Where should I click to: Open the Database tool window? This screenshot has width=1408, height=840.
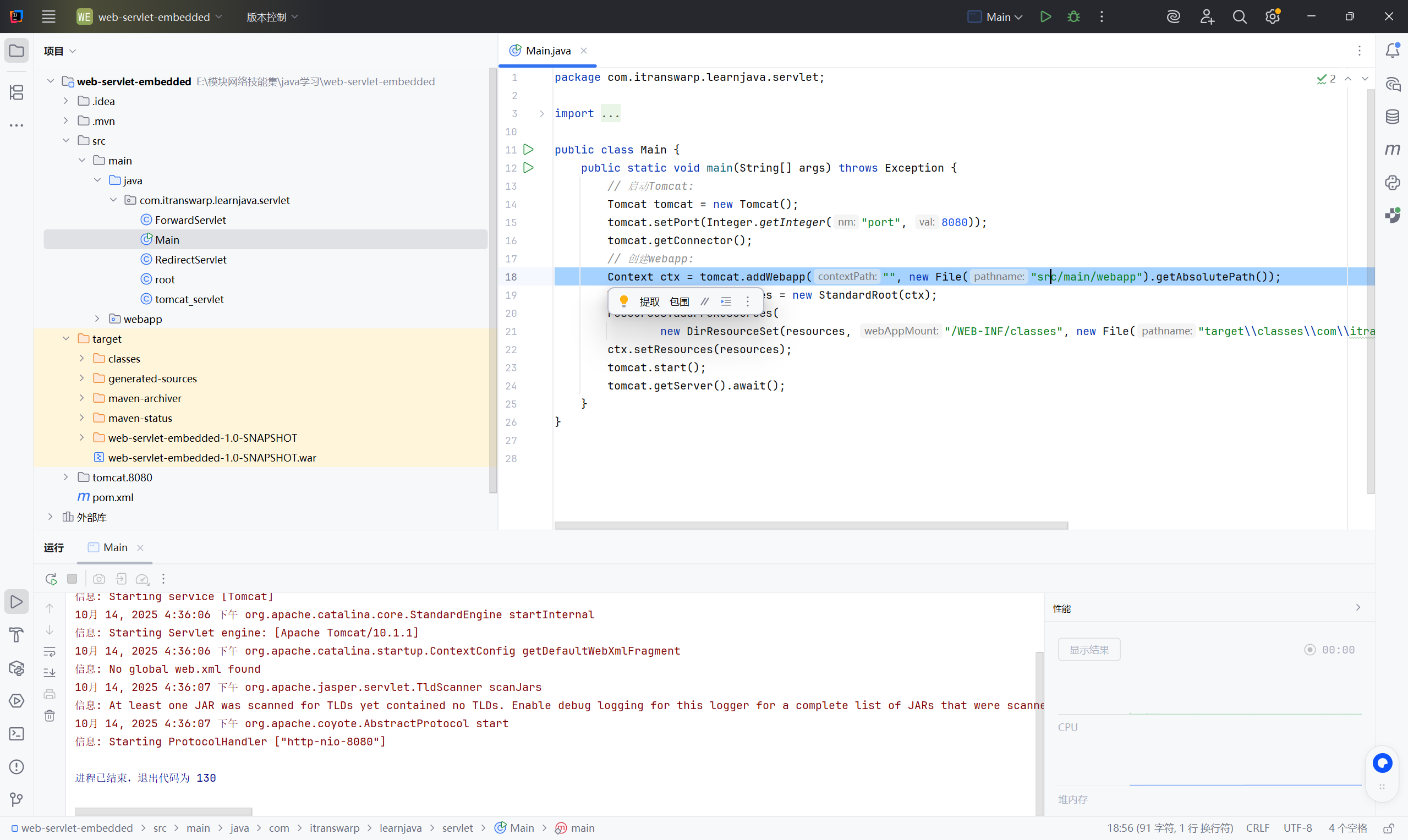[1392, 117]
